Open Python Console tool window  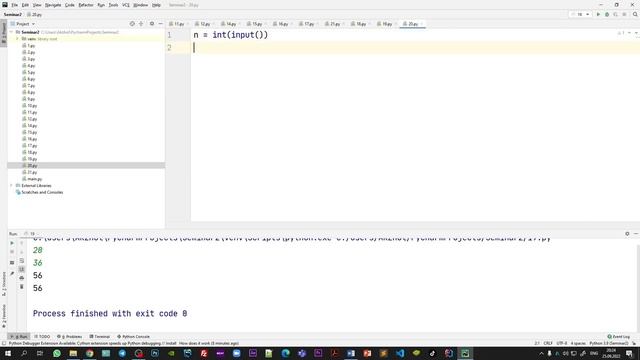(x=133, y=337)
